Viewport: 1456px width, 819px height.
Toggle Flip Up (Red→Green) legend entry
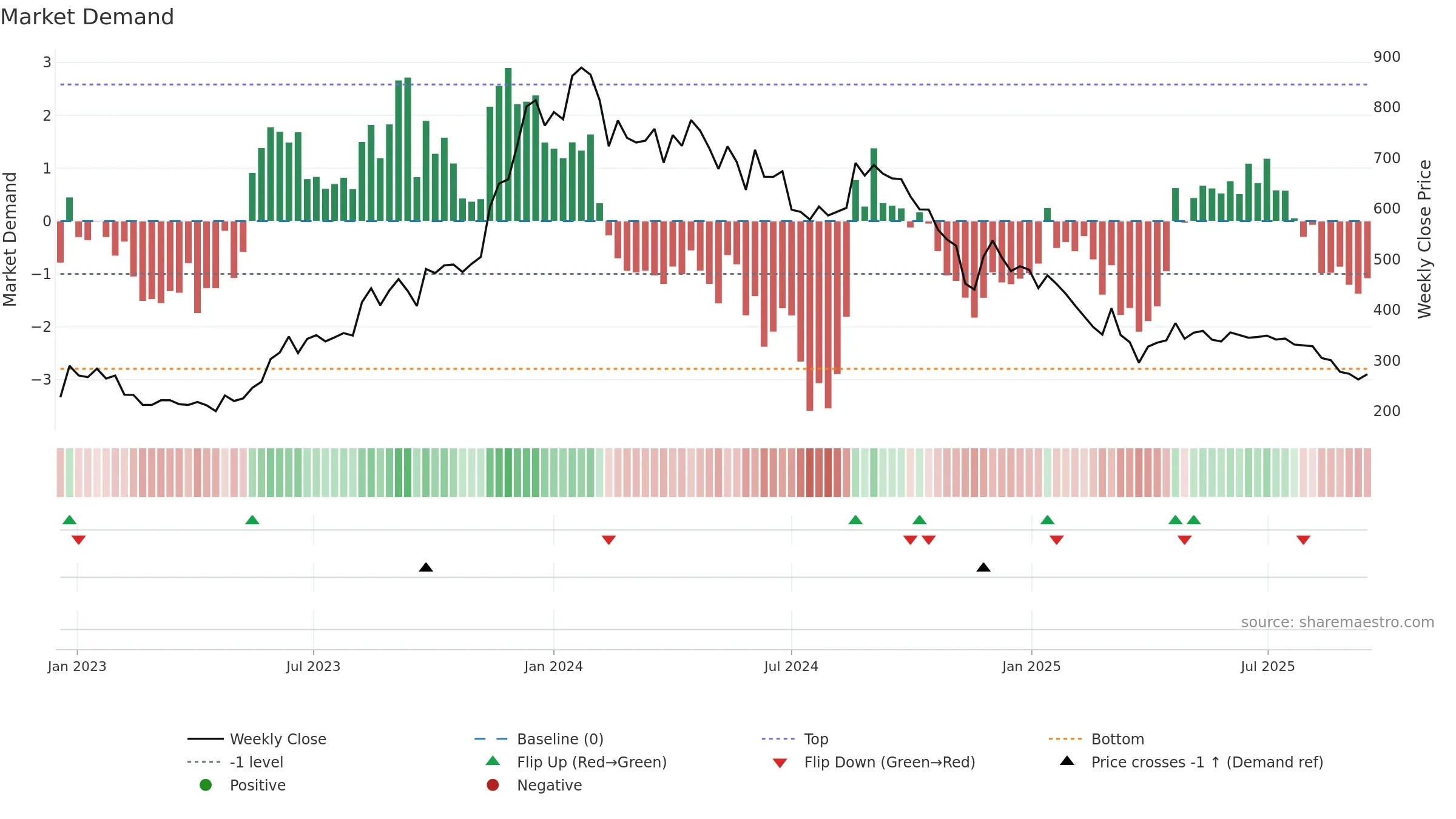point(576,762)
